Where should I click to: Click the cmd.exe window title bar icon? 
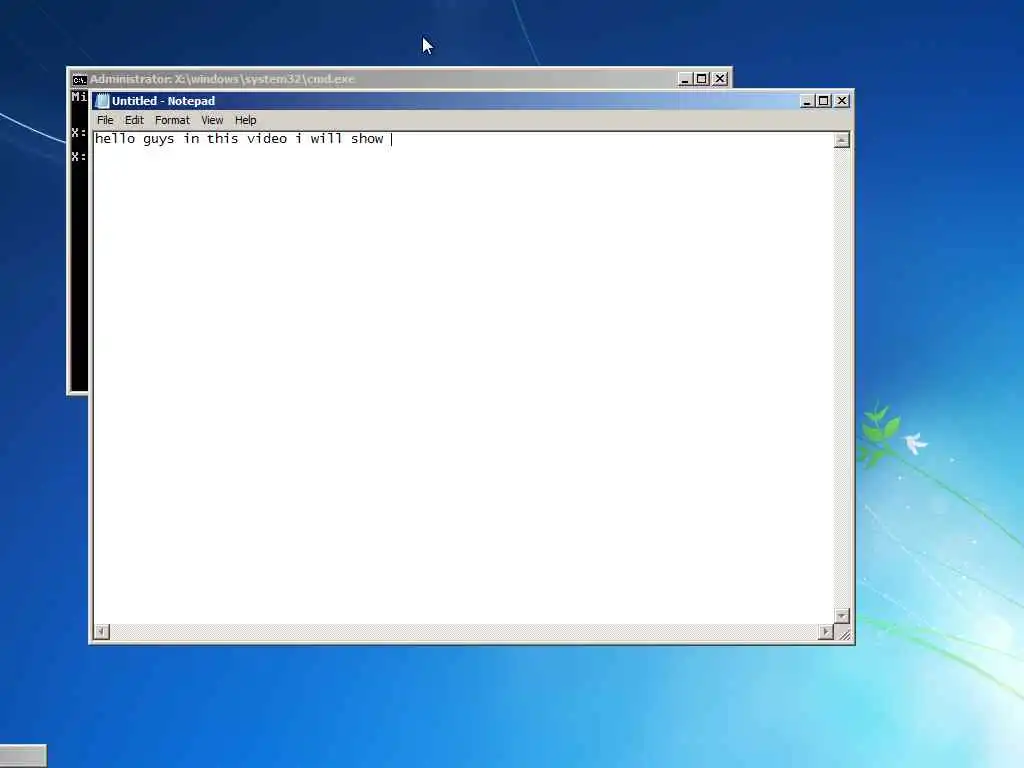(x=80, y=79)
